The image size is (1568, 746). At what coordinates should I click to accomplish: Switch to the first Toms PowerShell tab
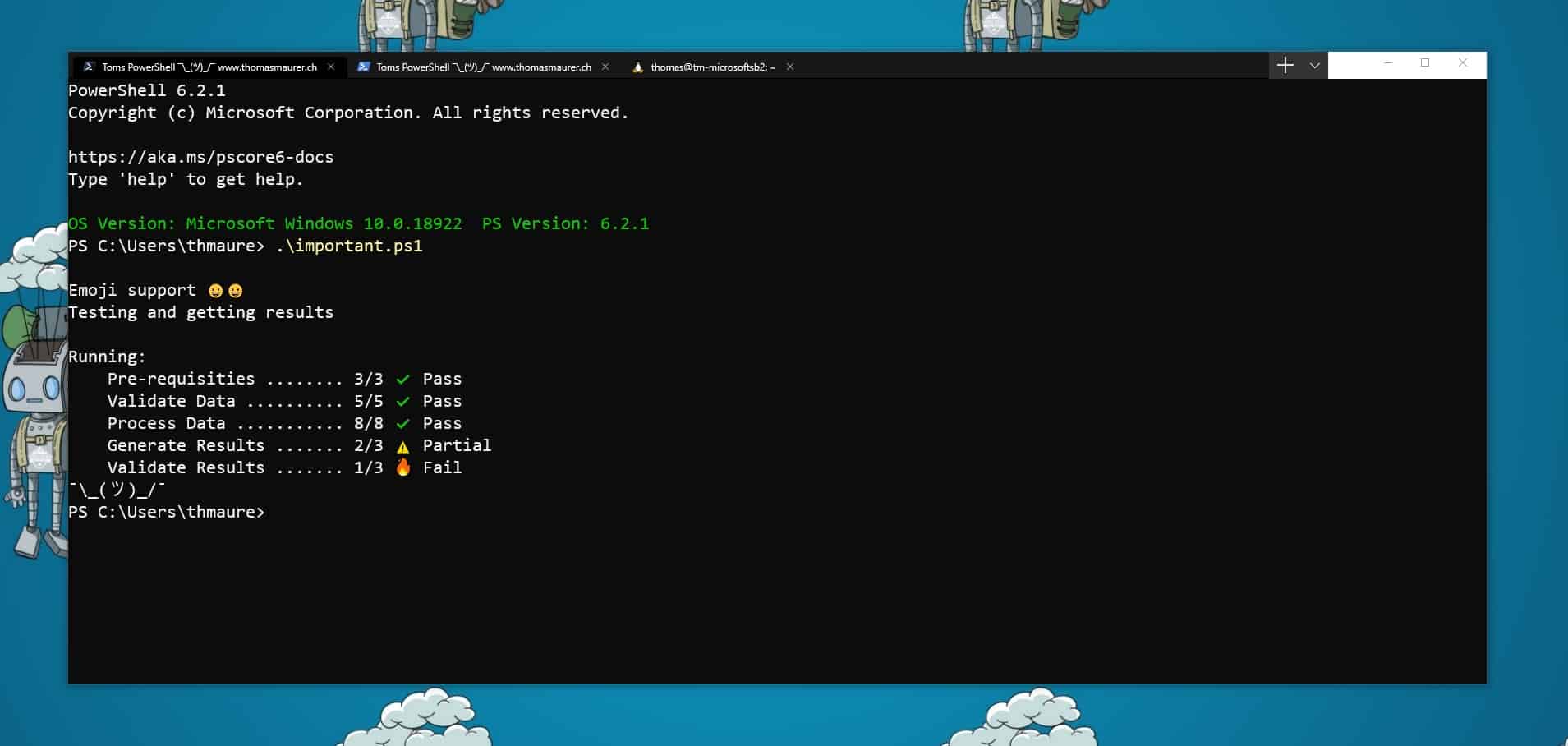(x=205, y=67)
